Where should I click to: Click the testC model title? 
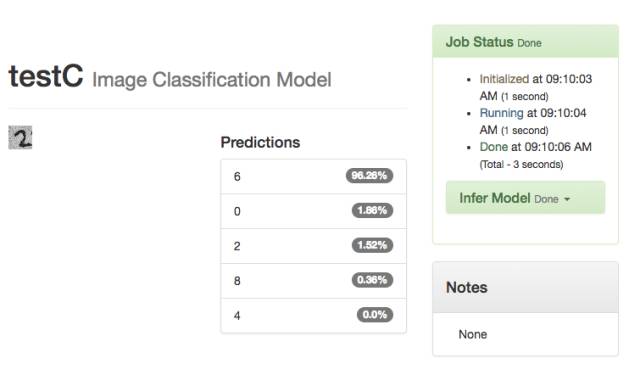(x=46, y=76)
